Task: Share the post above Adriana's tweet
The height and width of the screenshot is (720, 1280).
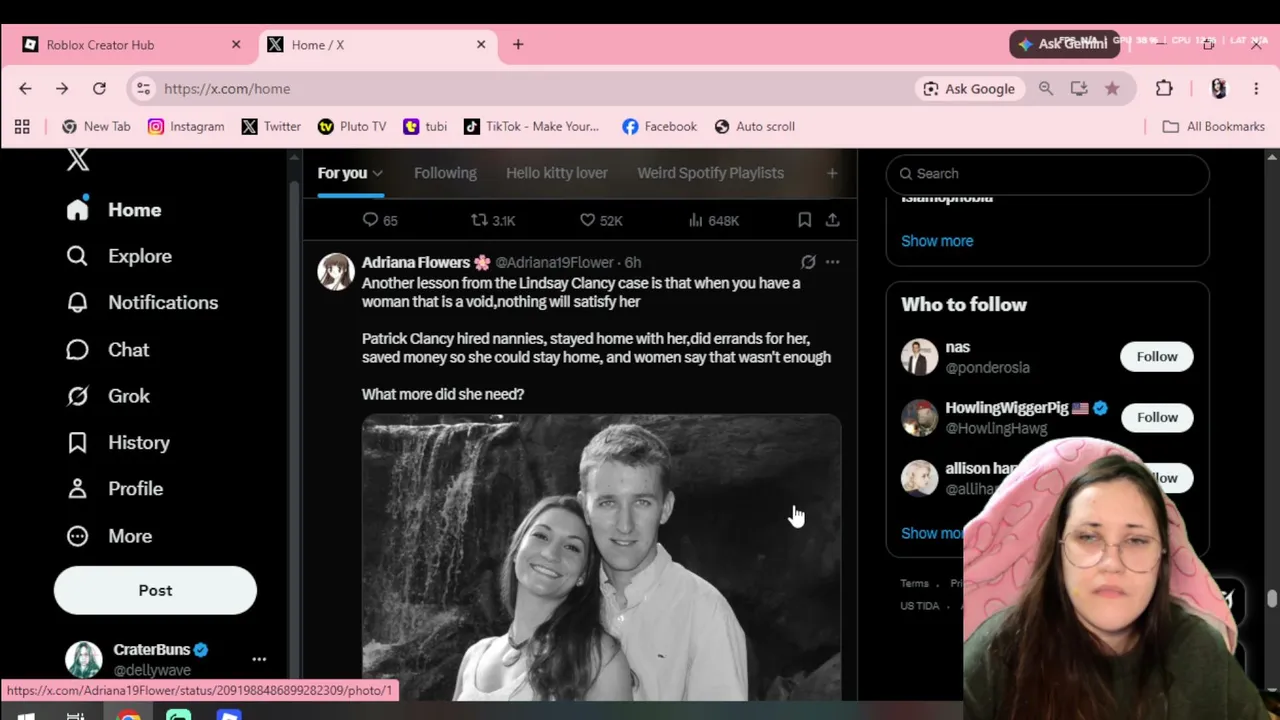Action: [832, 220]
